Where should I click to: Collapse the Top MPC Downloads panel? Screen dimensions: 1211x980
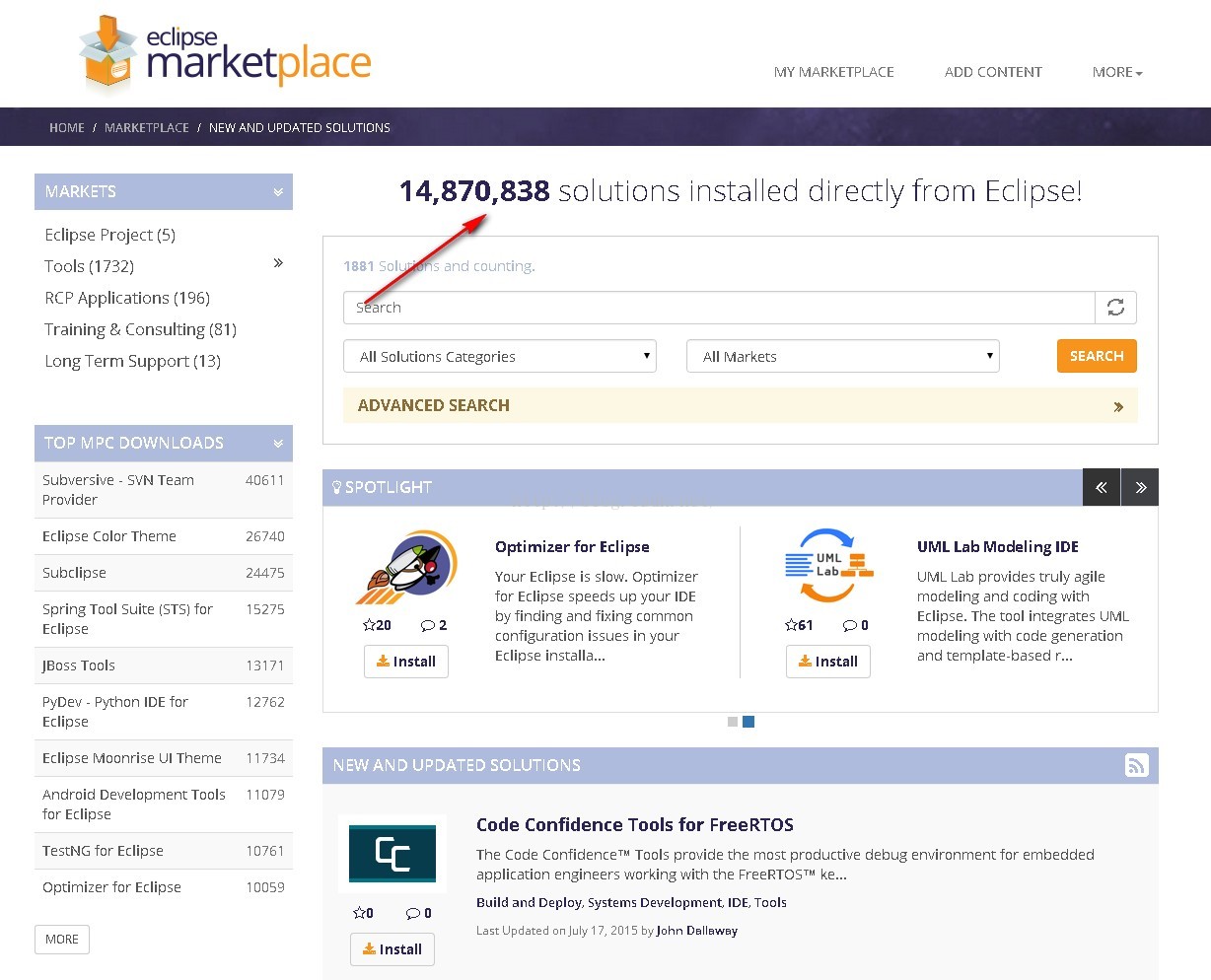click(278, 444)
